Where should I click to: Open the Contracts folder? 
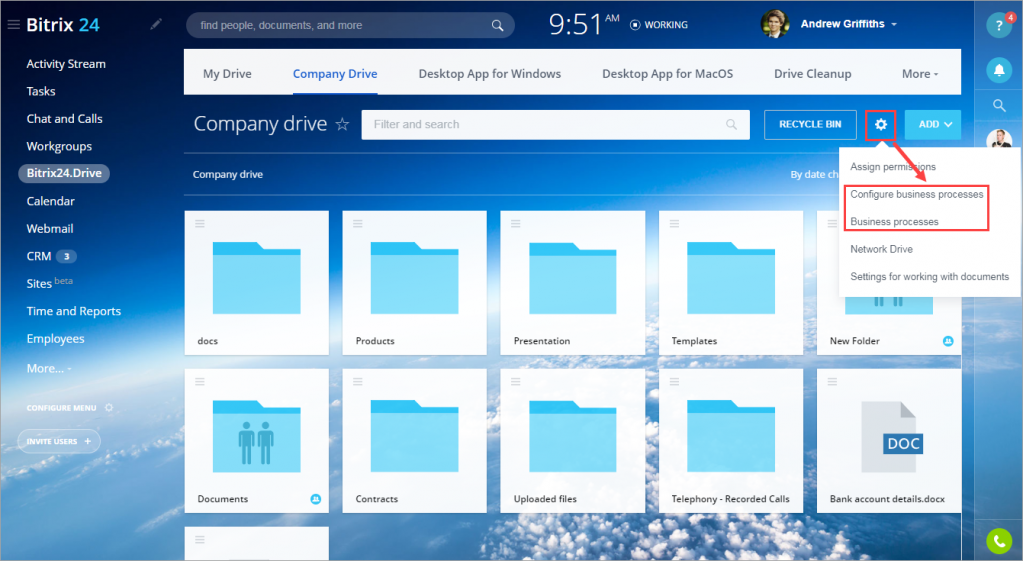[414, 441]
